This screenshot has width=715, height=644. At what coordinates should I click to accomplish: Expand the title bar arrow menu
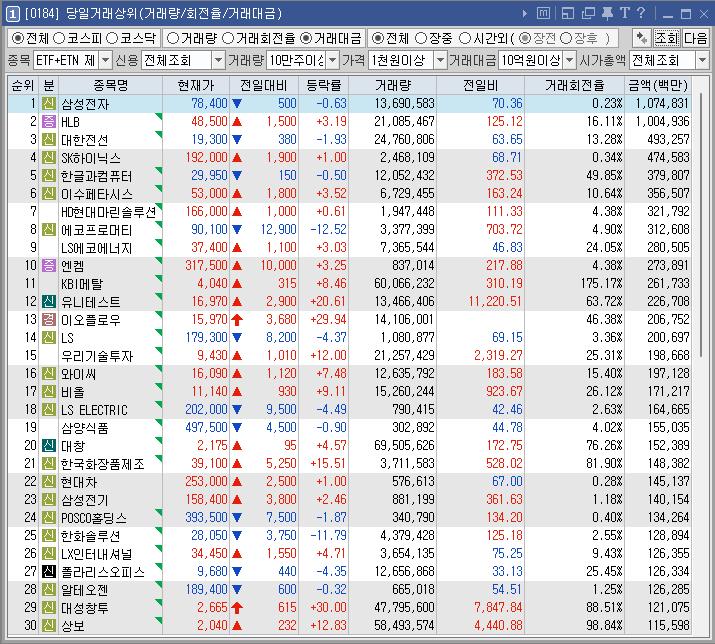(x=525, y=14)
